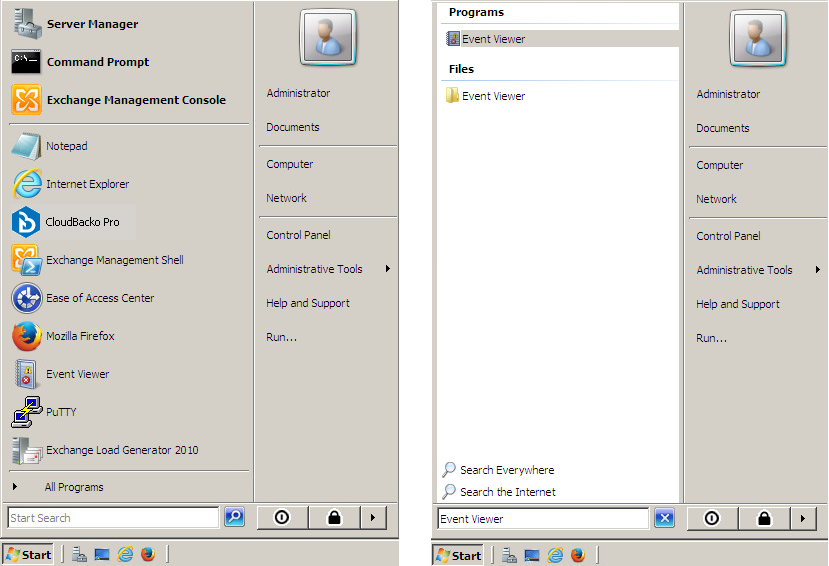This screenshot has width=829, height=566.
Task: Launch Command Prompt icon in Start menu
Action: pyautogui.click(x=26, y=62)
